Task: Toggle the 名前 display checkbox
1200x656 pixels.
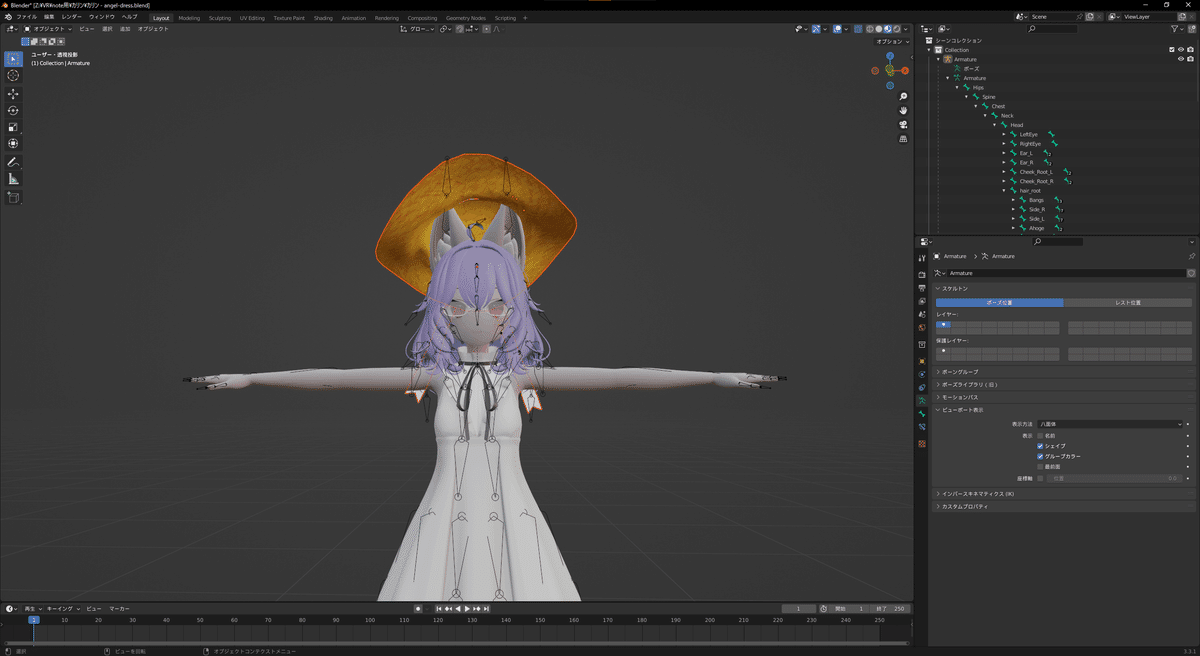Action: (x=1040, y=436)
